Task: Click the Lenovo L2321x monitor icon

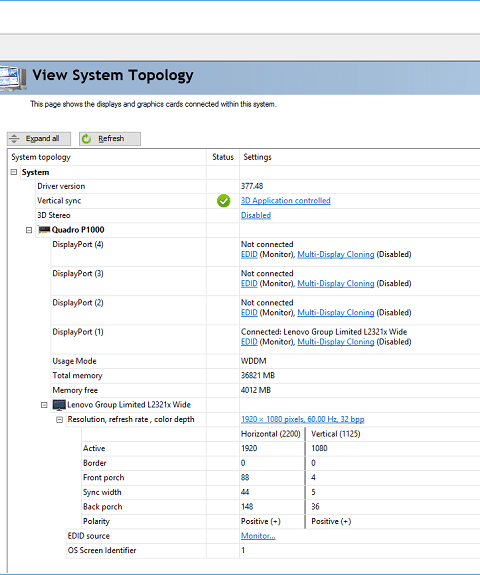Action: (x=59, y=405)
